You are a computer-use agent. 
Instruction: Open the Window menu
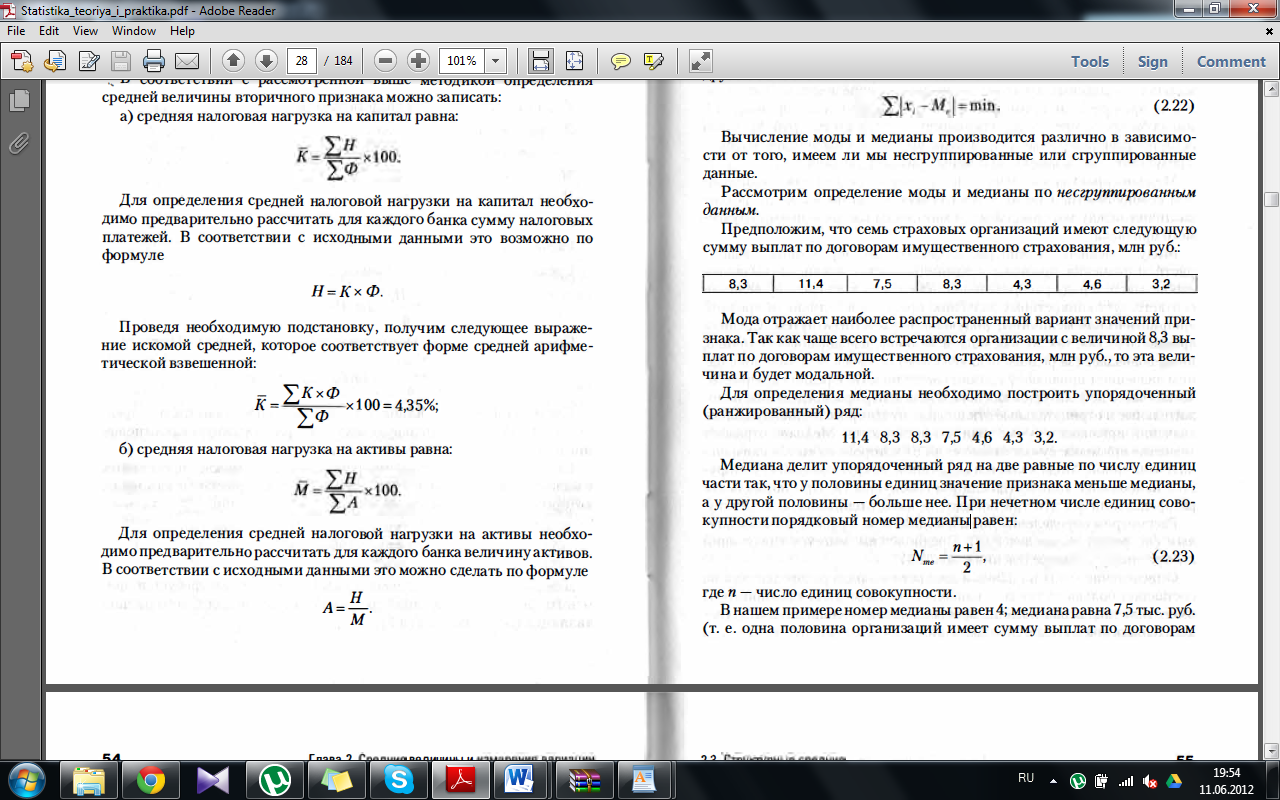[x=133, y=31]
